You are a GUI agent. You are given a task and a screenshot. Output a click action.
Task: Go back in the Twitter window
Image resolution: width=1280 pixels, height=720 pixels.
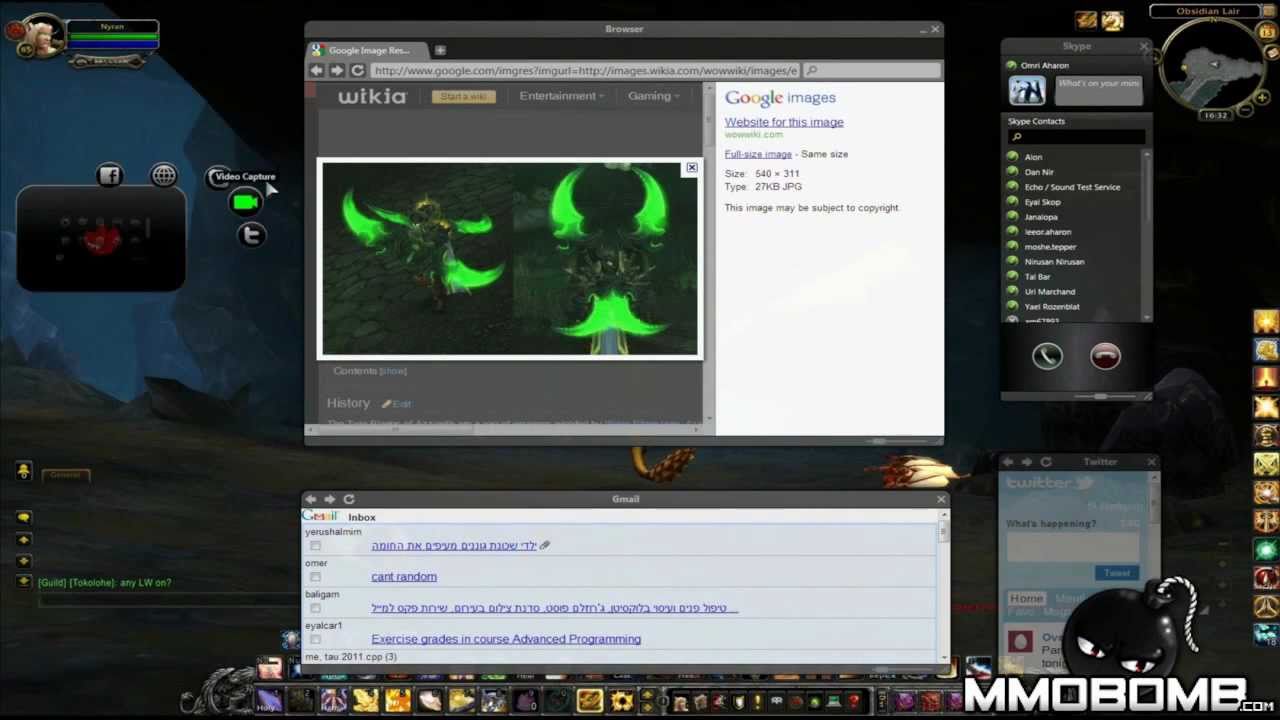1008,462
